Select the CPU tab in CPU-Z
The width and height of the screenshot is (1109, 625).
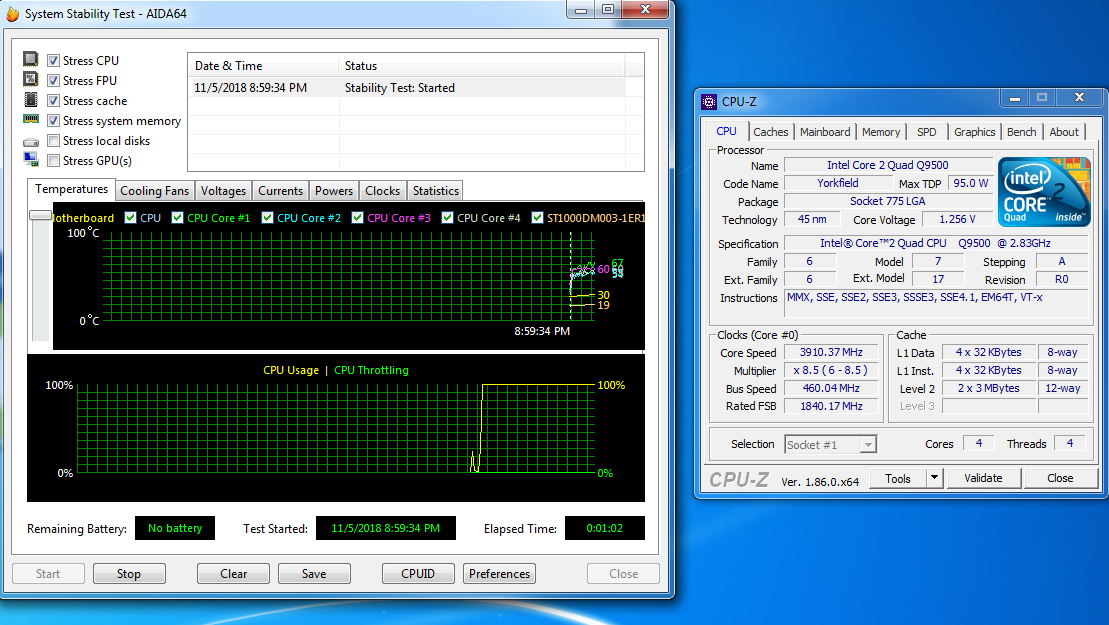tap(726, 132)
